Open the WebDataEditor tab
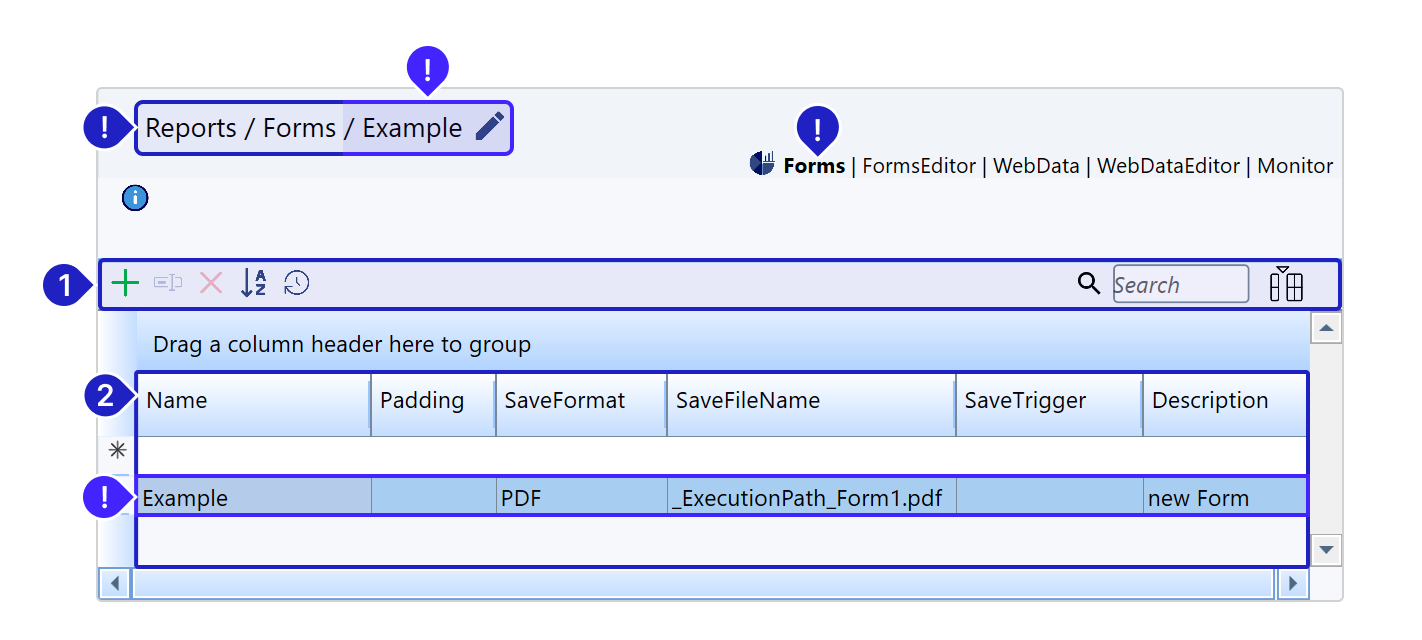The height and width of the screenshot is (640, 1422). 1168,166
